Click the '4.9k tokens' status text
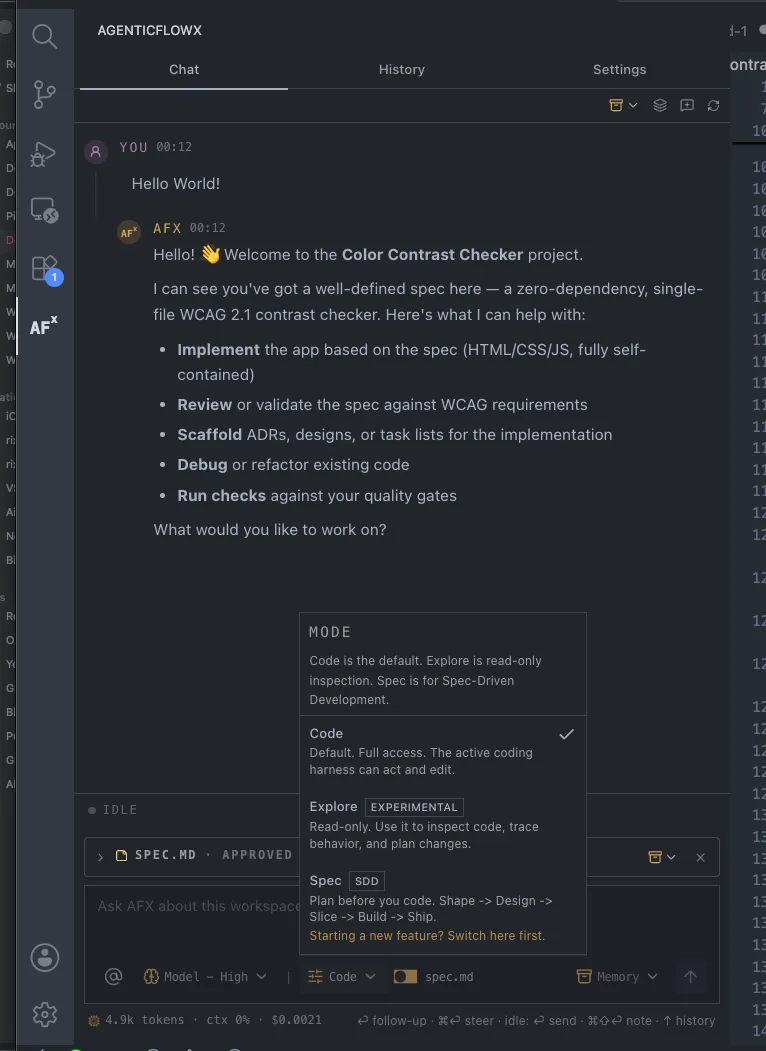The width and height of the screenshot is (766, 1051). click(144, 1020)
